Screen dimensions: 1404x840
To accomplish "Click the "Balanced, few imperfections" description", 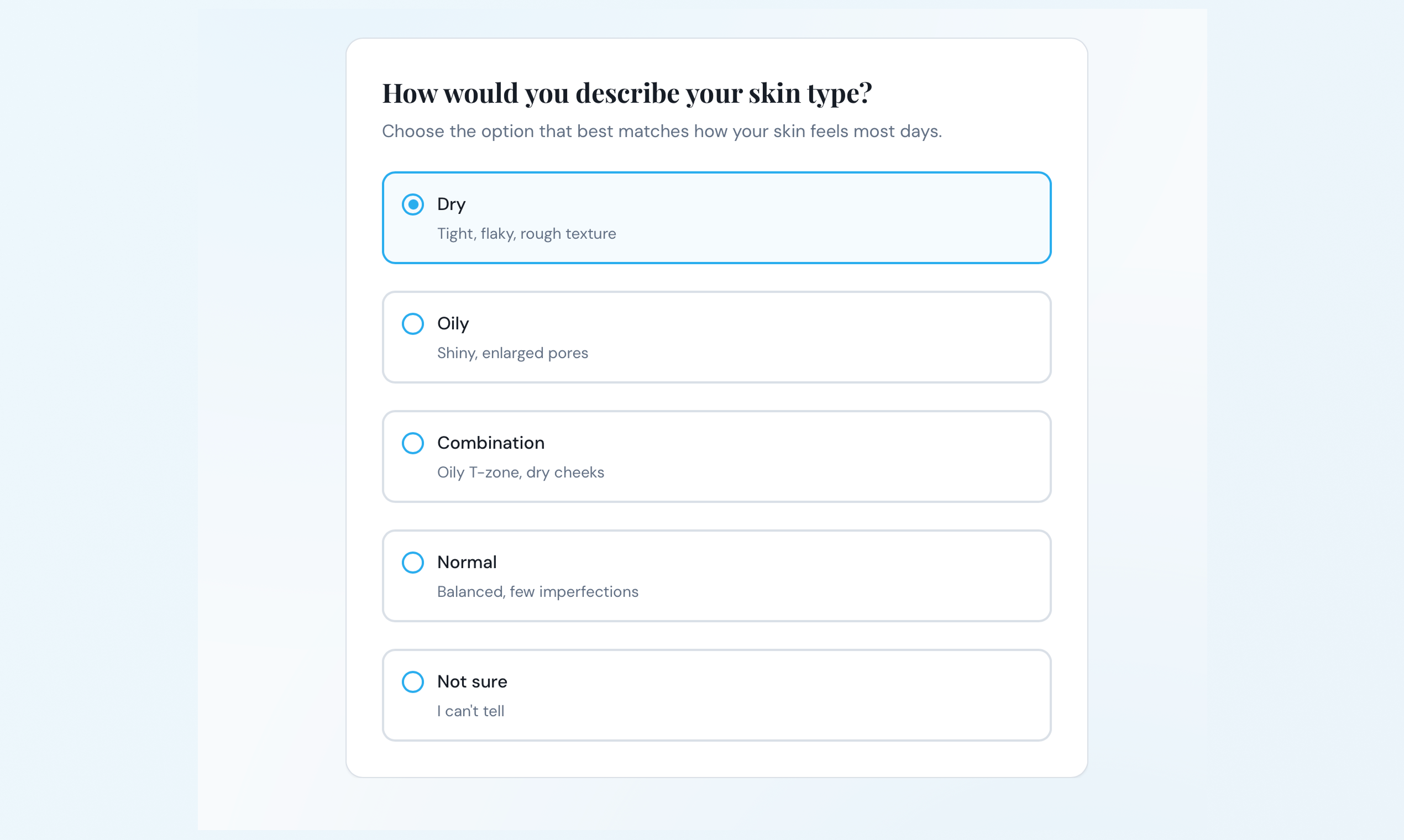I will click(x=537, y=592).
